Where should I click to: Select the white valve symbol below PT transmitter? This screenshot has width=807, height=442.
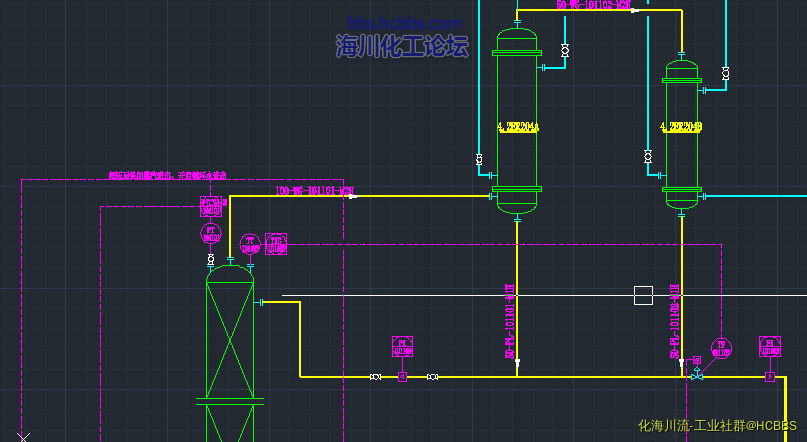pos(211,259)
